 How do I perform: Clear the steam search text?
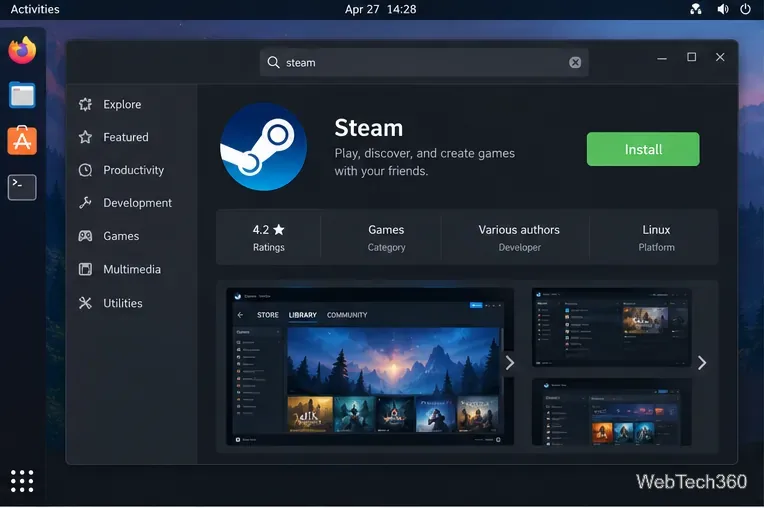[575, 62]
